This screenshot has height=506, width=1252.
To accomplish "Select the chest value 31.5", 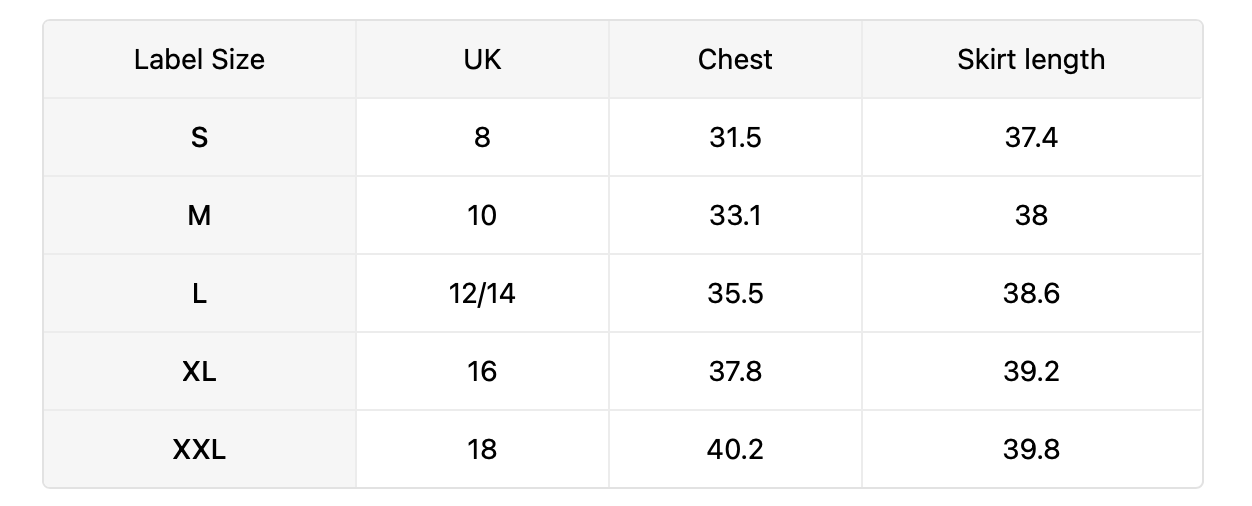I will (735, 137).
